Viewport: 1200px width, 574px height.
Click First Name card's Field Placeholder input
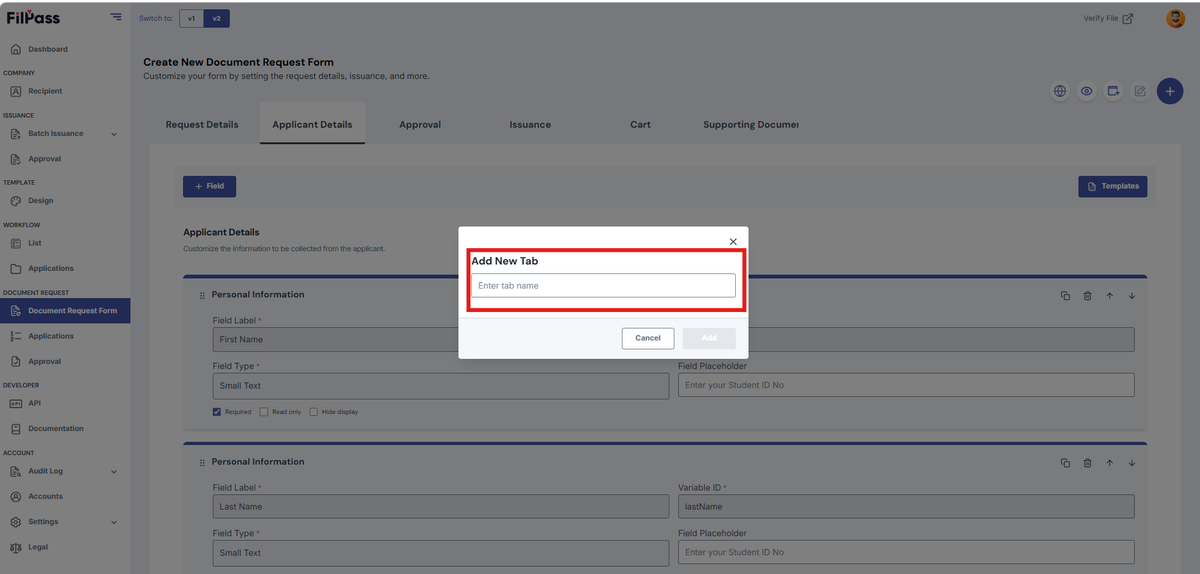pyautogui.click(x=906, y=386)
